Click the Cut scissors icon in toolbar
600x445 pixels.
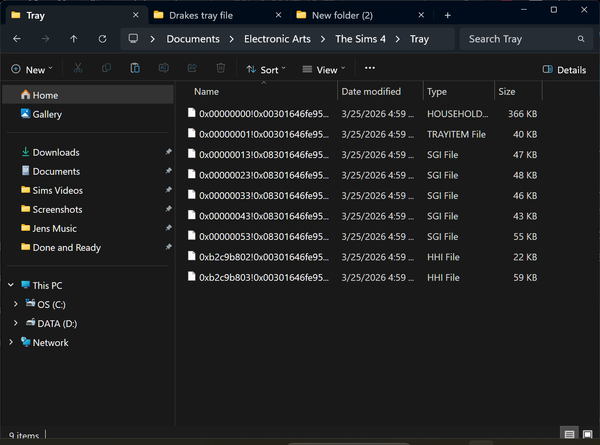(x=78, y=68)
